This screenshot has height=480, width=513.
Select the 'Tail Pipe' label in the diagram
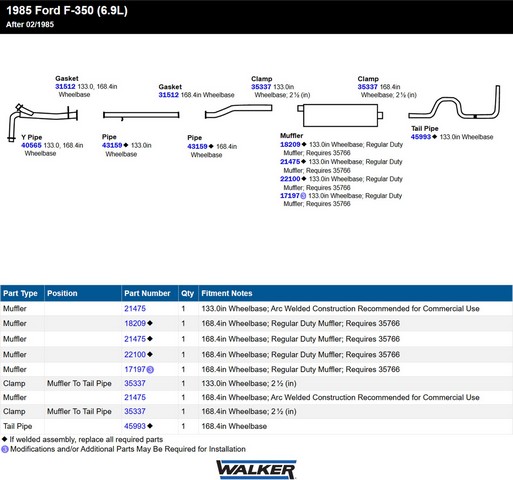424,128
